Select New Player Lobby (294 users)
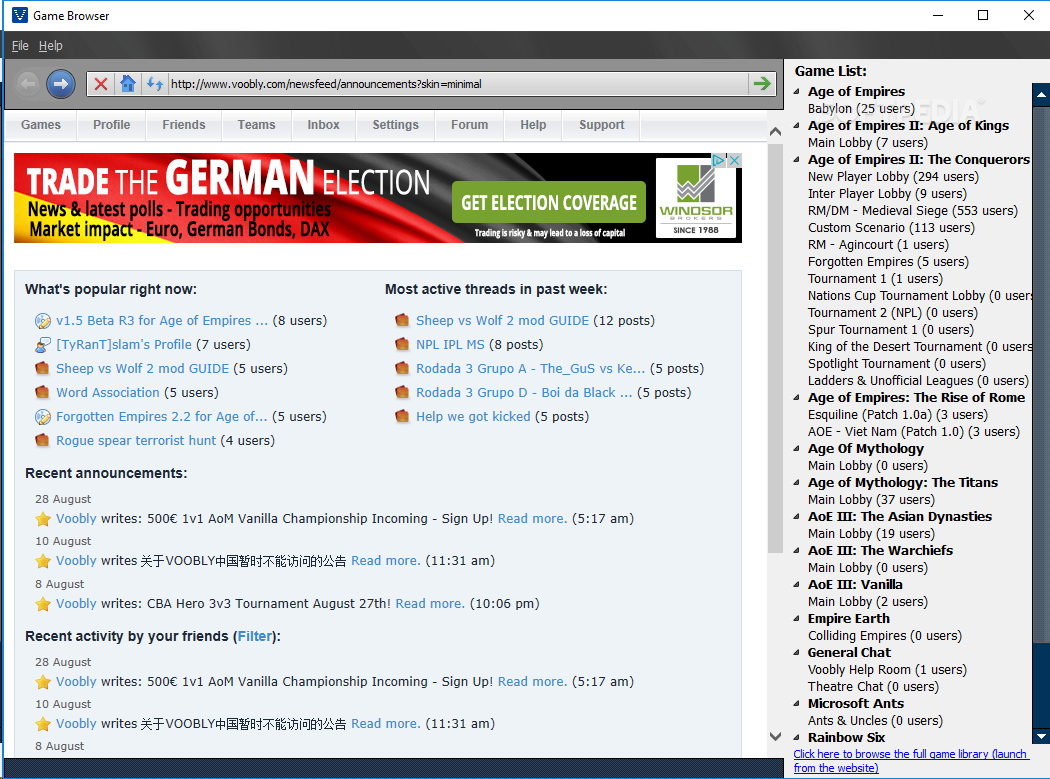 click(893, 177)
